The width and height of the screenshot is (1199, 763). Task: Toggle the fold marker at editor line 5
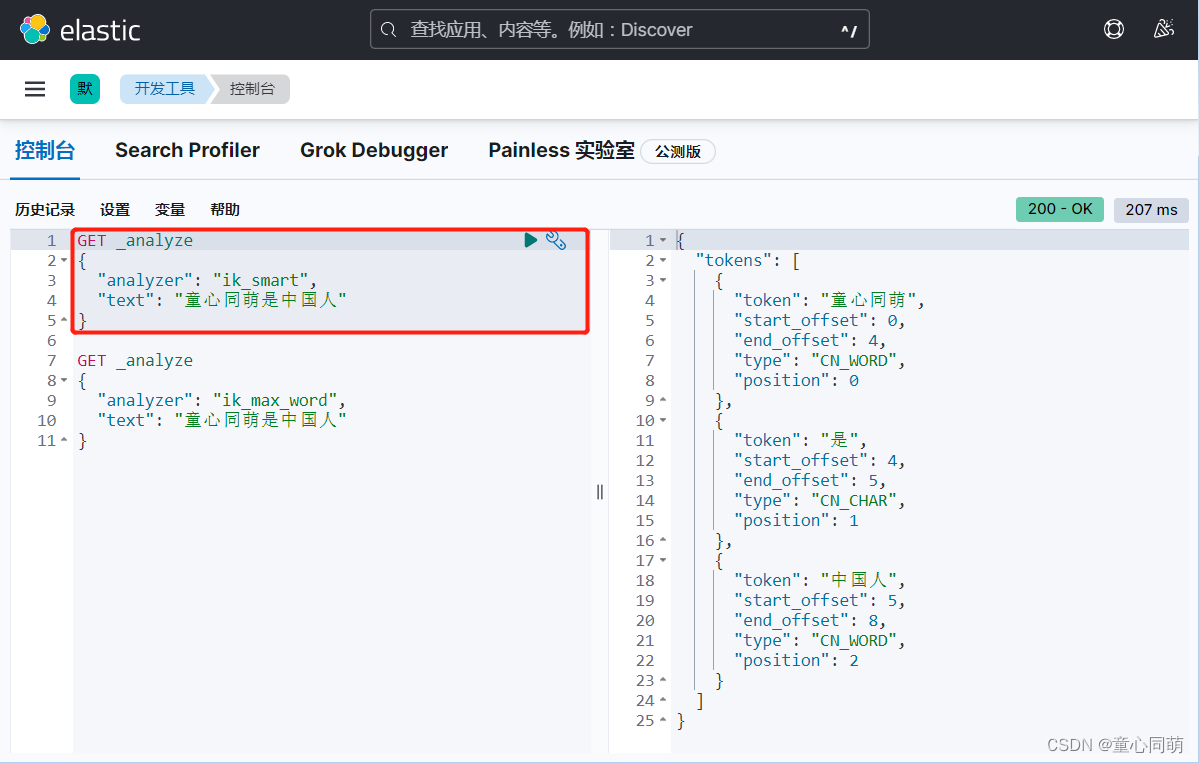tap(64, 320)
